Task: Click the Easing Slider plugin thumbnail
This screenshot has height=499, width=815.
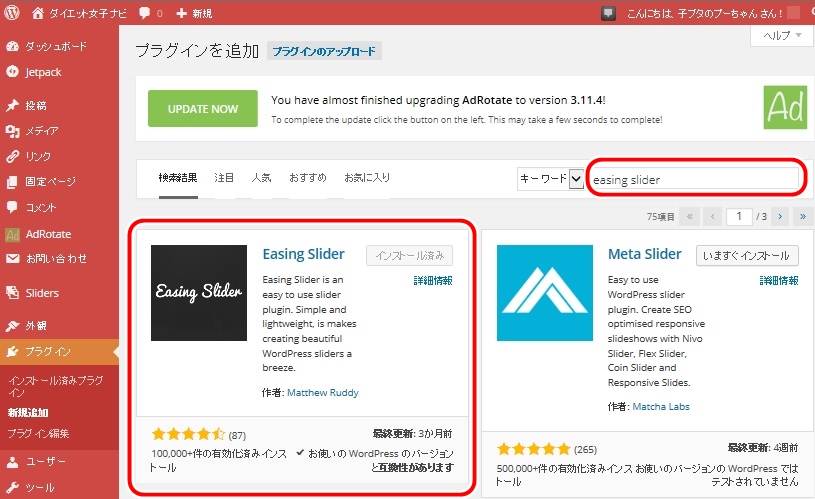Action: pyautogui.click(x=199, y=293)
